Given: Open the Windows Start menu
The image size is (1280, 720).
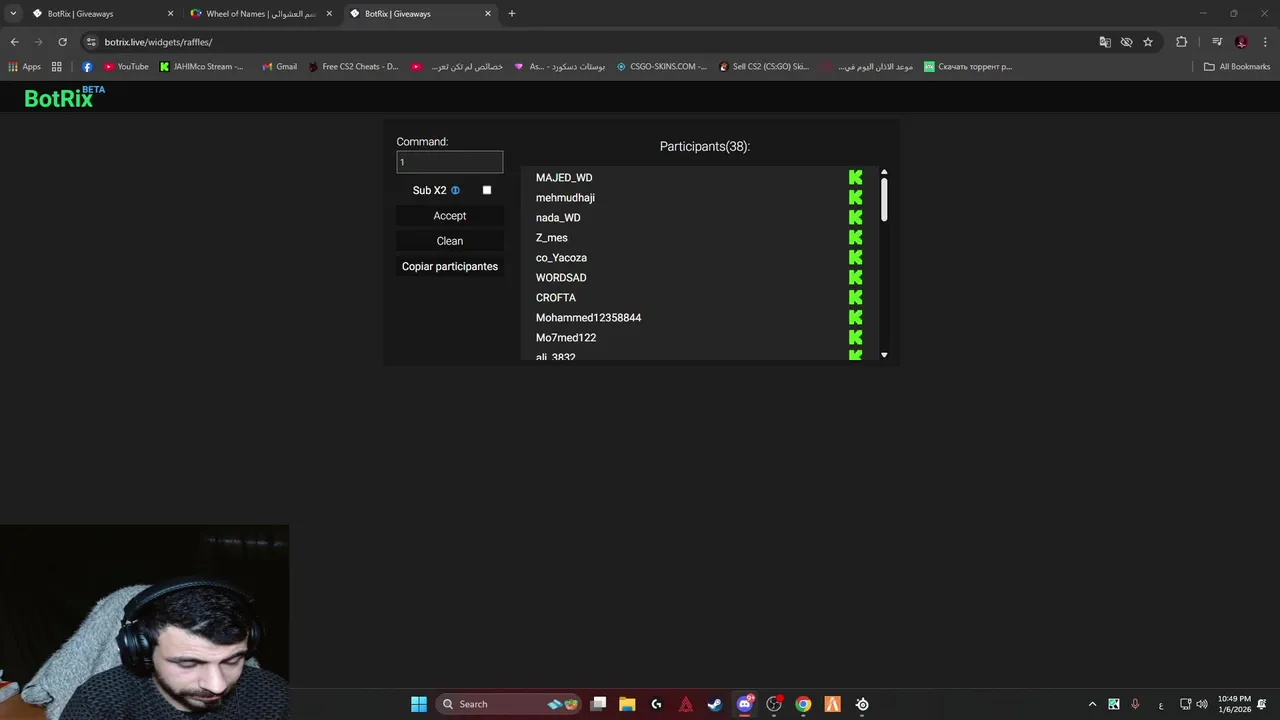Looking at the screenshot, I should pos(419,704).
